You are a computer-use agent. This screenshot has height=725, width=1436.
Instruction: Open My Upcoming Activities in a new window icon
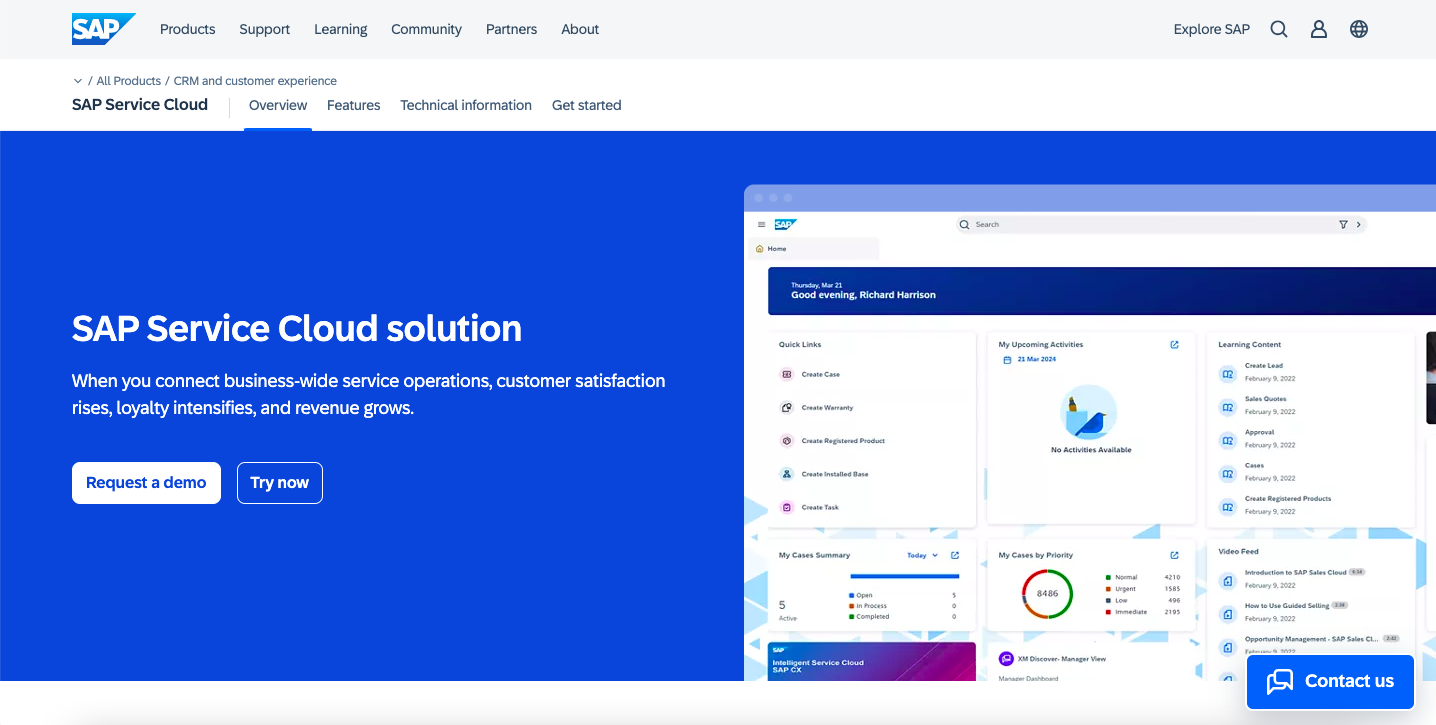pyautogui.click(x=1174, y=345)
